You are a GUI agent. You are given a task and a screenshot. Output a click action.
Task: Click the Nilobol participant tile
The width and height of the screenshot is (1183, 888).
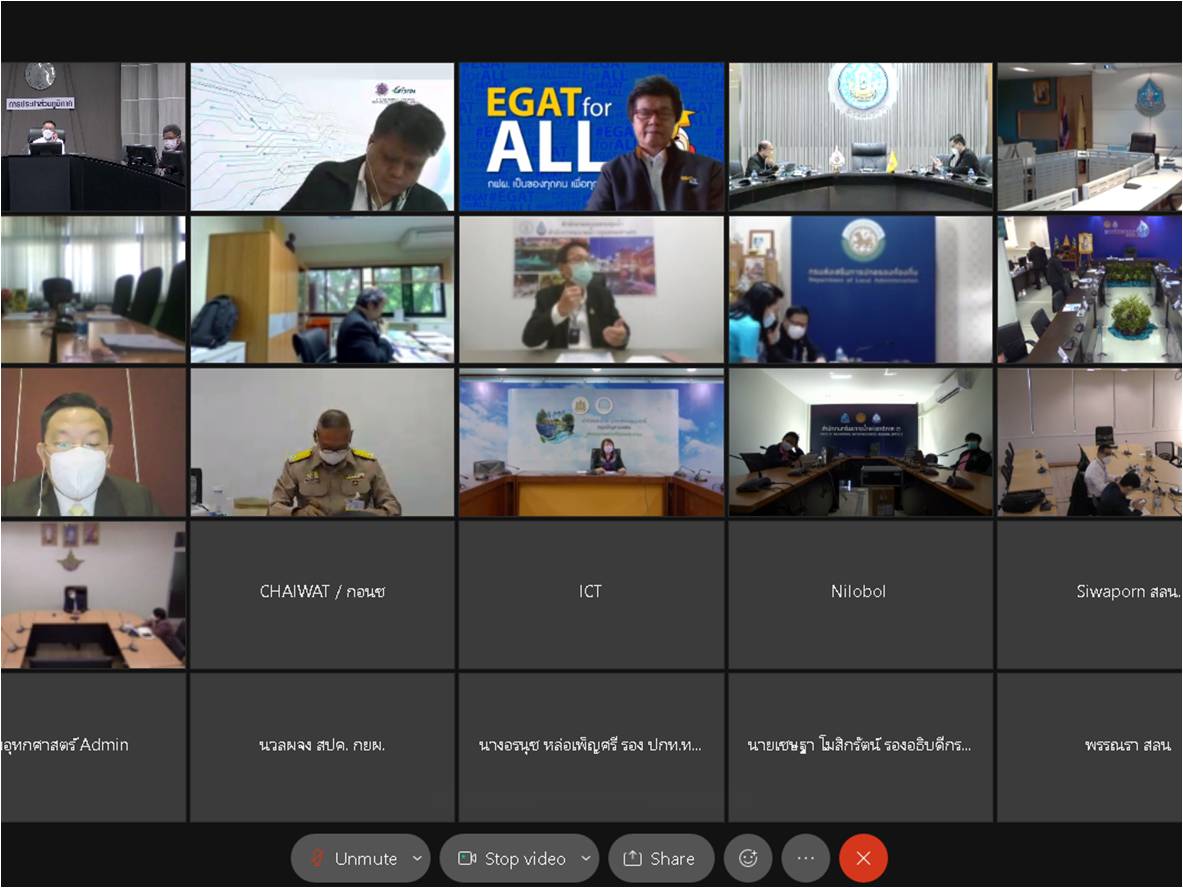click(x=859, y=593)
